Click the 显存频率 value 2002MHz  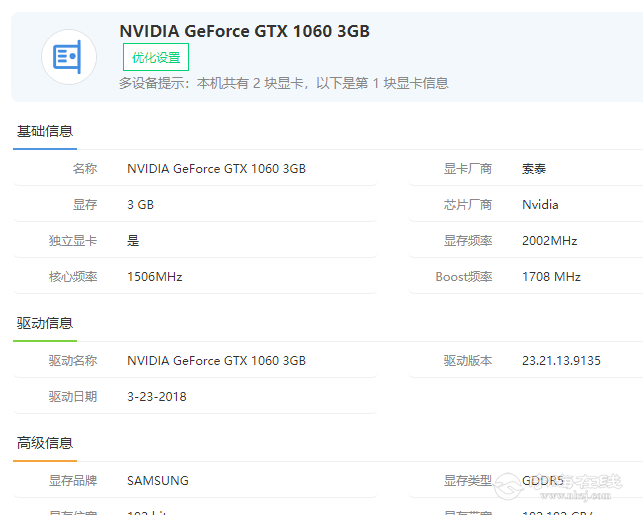click(x=550, y=241)
